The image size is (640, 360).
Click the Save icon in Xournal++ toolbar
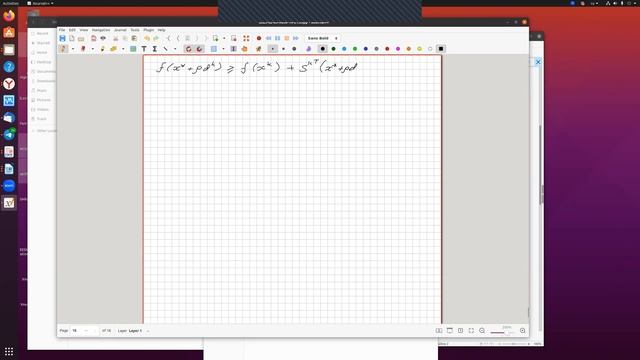tap(62, 38)
